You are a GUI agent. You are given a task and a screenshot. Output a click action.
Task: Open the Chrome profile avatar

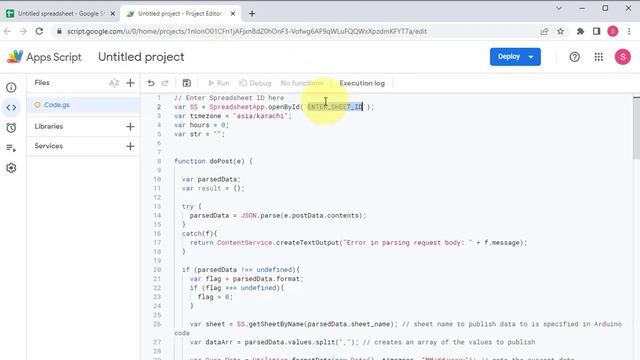point(613,31)
